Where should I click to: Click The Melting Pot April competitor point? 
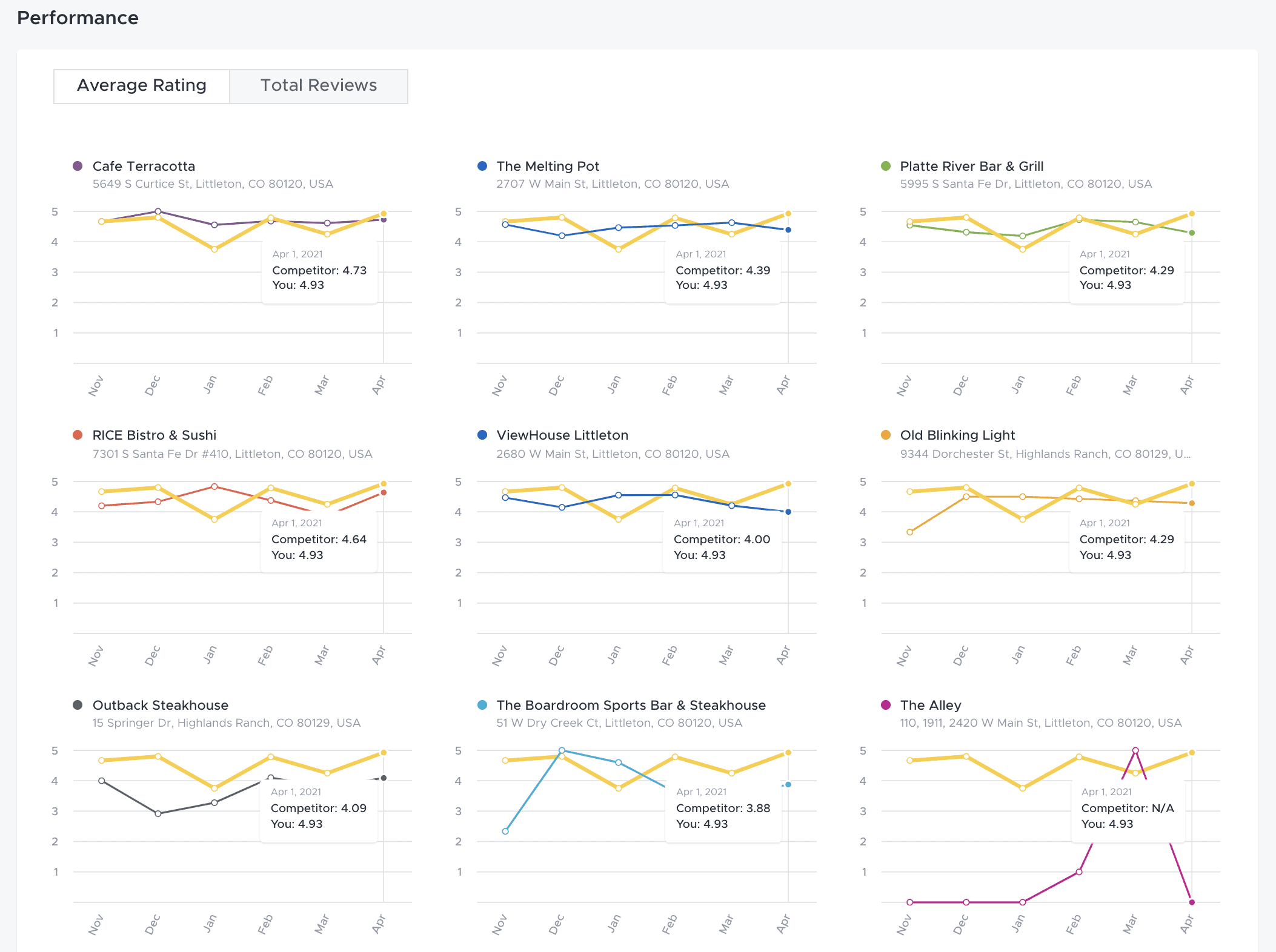pos(788,230)
